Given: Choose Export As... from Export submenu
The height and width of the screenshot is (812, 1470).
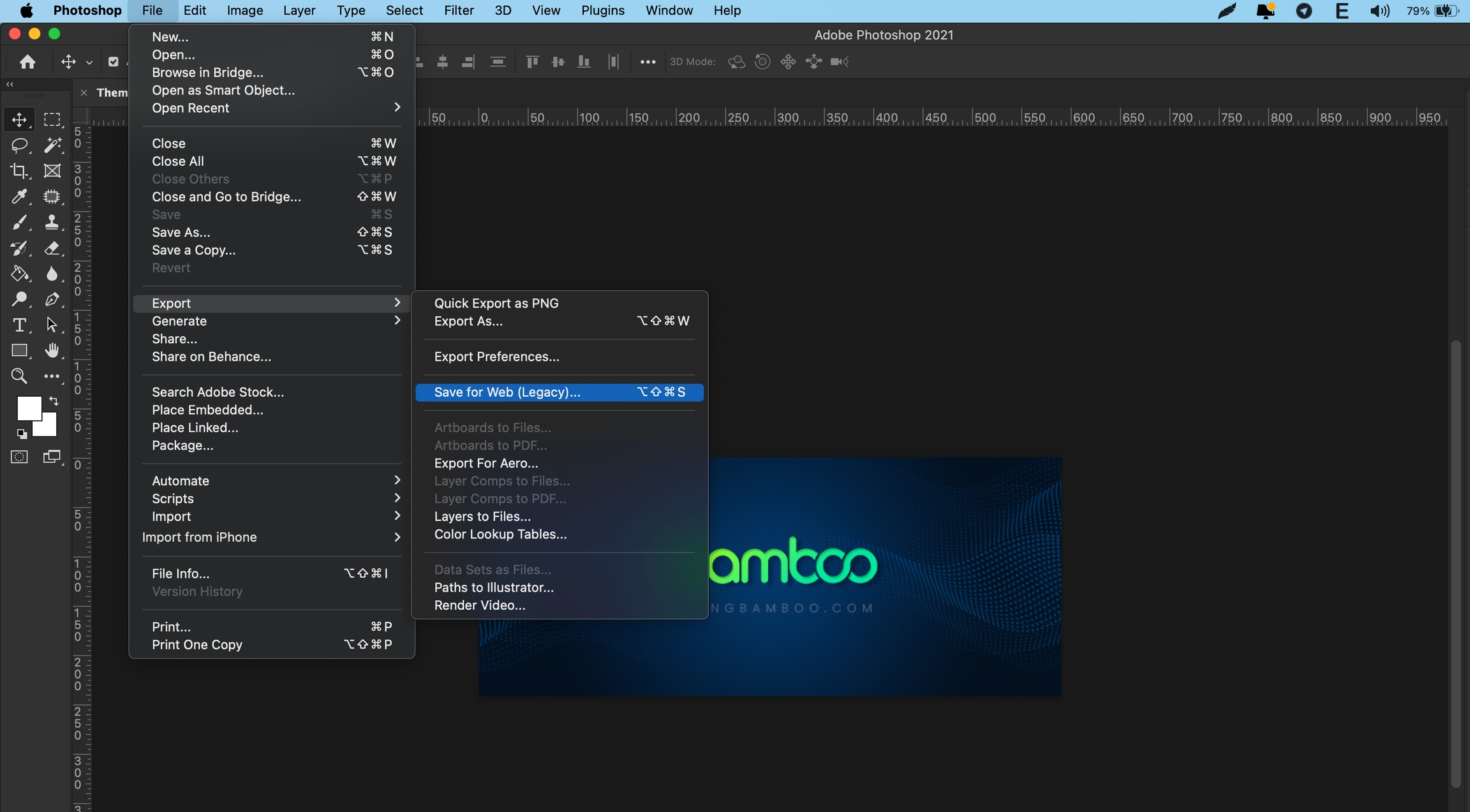Looking at the screenshot, I should [468, 321].
